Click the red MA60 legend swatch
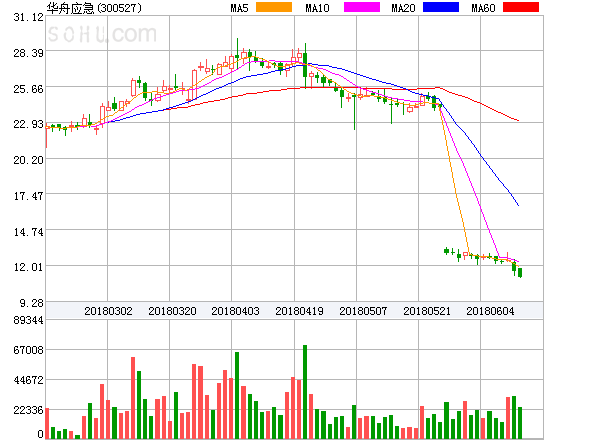600x440 pixels. 521,7
